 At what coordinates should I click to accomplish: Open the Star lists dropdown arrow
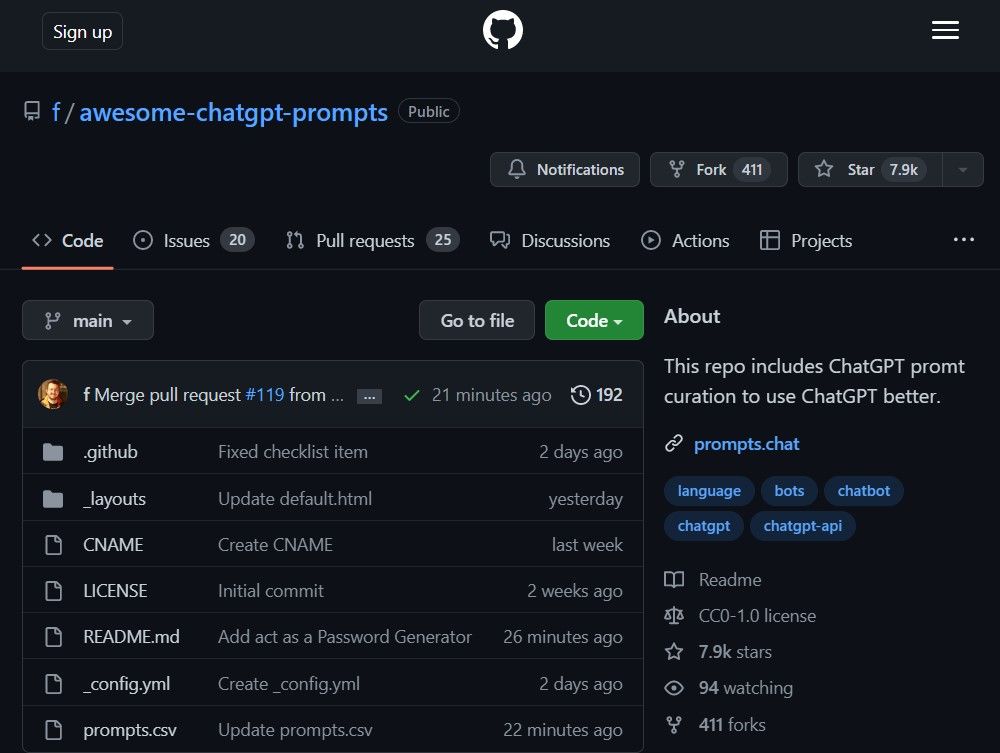point(962,169)
